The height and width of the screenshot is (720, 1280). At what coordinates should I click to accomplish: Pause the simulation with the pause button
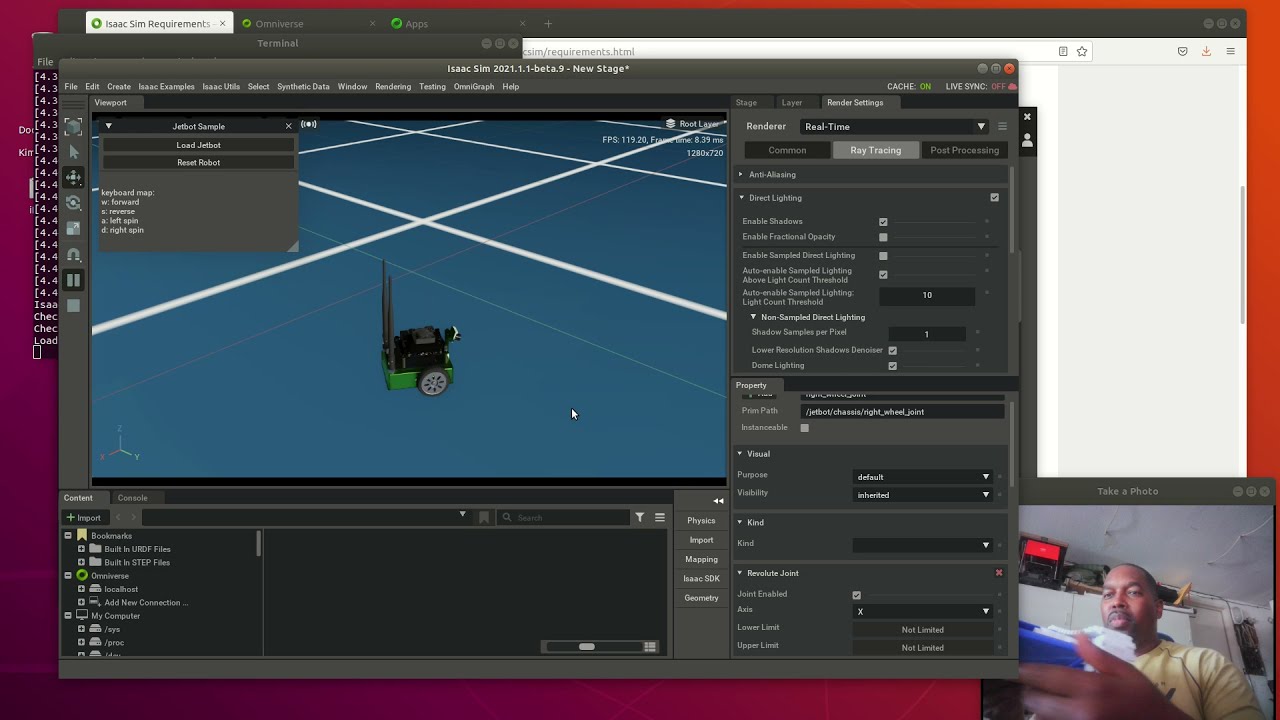(x=73, y=281)
